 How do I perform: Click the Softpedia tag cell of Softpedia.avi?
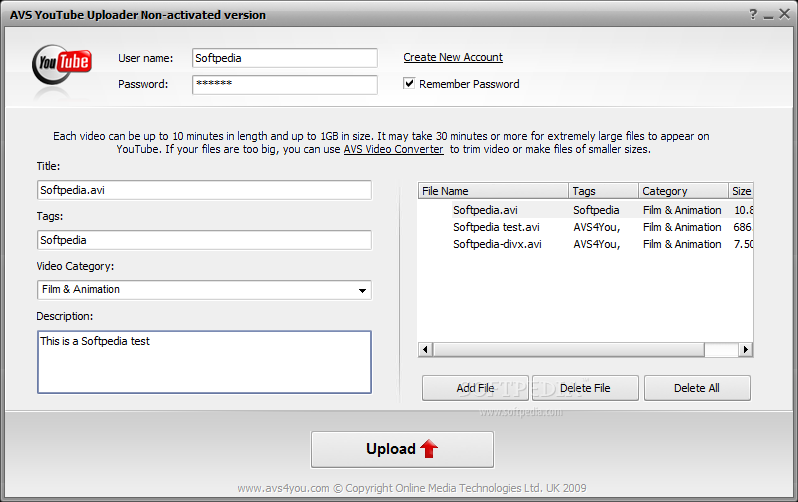click(x=596, y=210)
